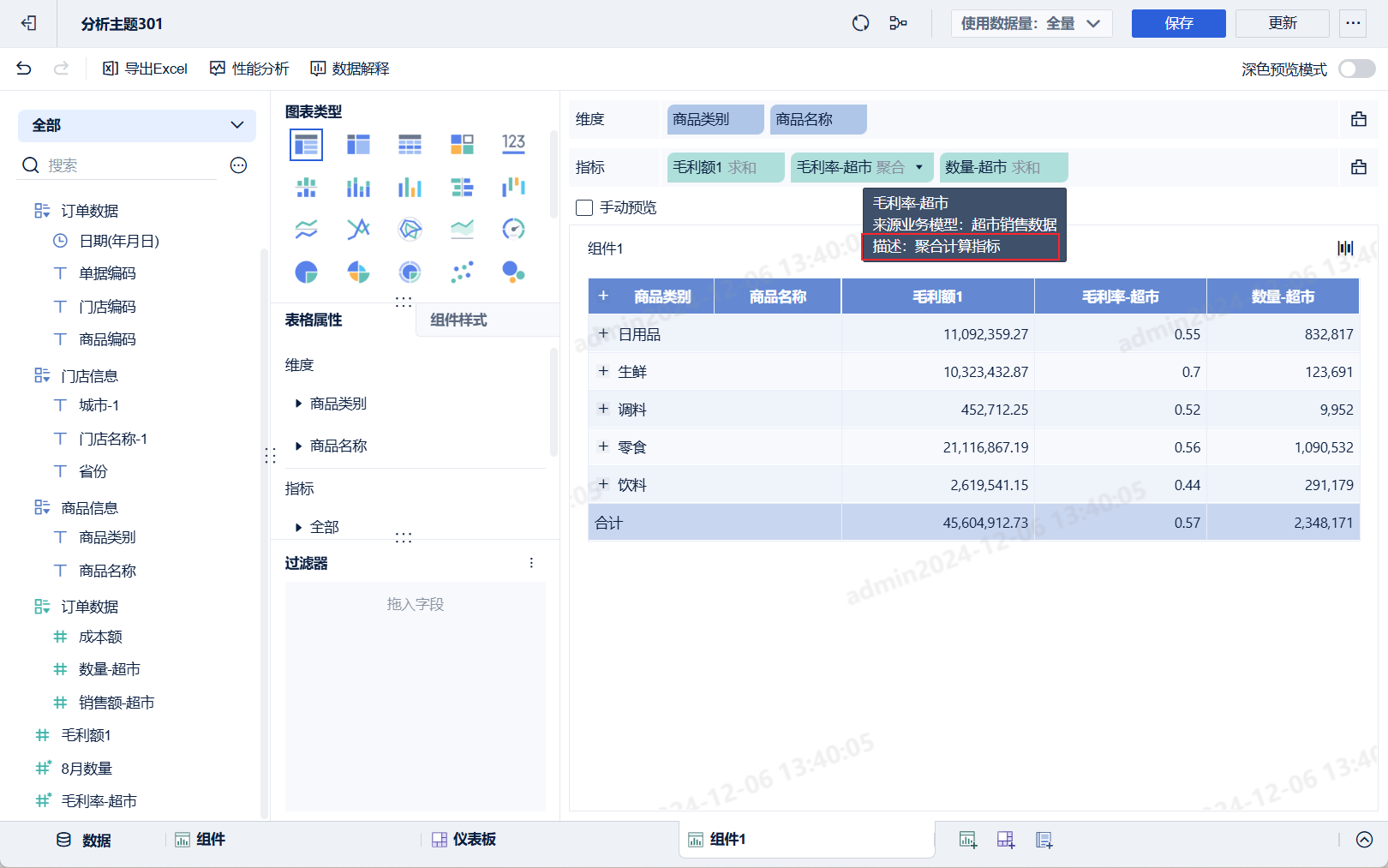The height and width of the screenshot is (868, 1388).
Task: Open 性能分析 from the toolbar
Action: point(249,69)
